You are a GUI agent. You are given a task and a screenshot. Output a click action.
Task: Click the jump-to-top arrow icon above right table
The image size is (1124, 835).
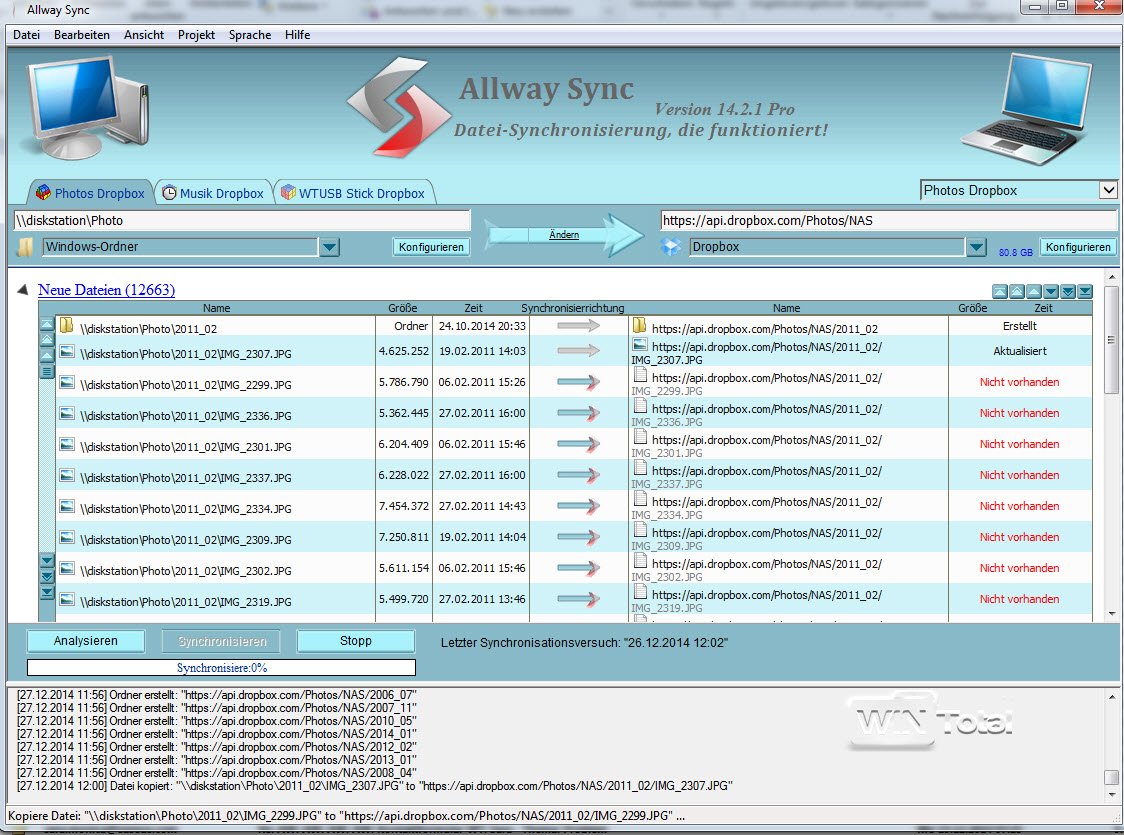[x=1000, y=292]
